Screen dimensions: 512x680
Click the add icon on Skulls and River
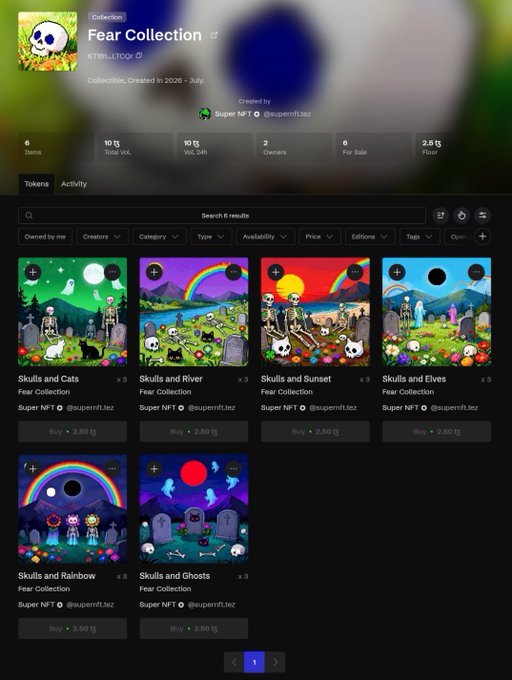pyautogui.click(x=154, y=272)
